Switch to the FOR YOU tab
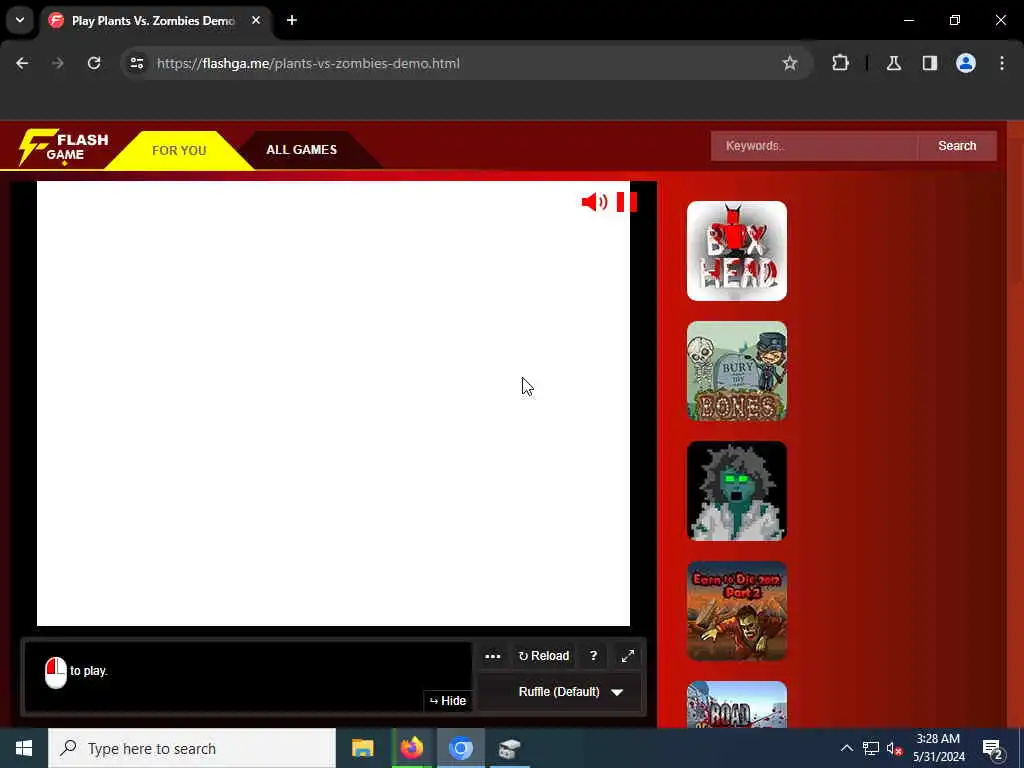Image resolution: width=1024 pixels, height=768 pixels. pyautogui.click(x=179, y=150)
